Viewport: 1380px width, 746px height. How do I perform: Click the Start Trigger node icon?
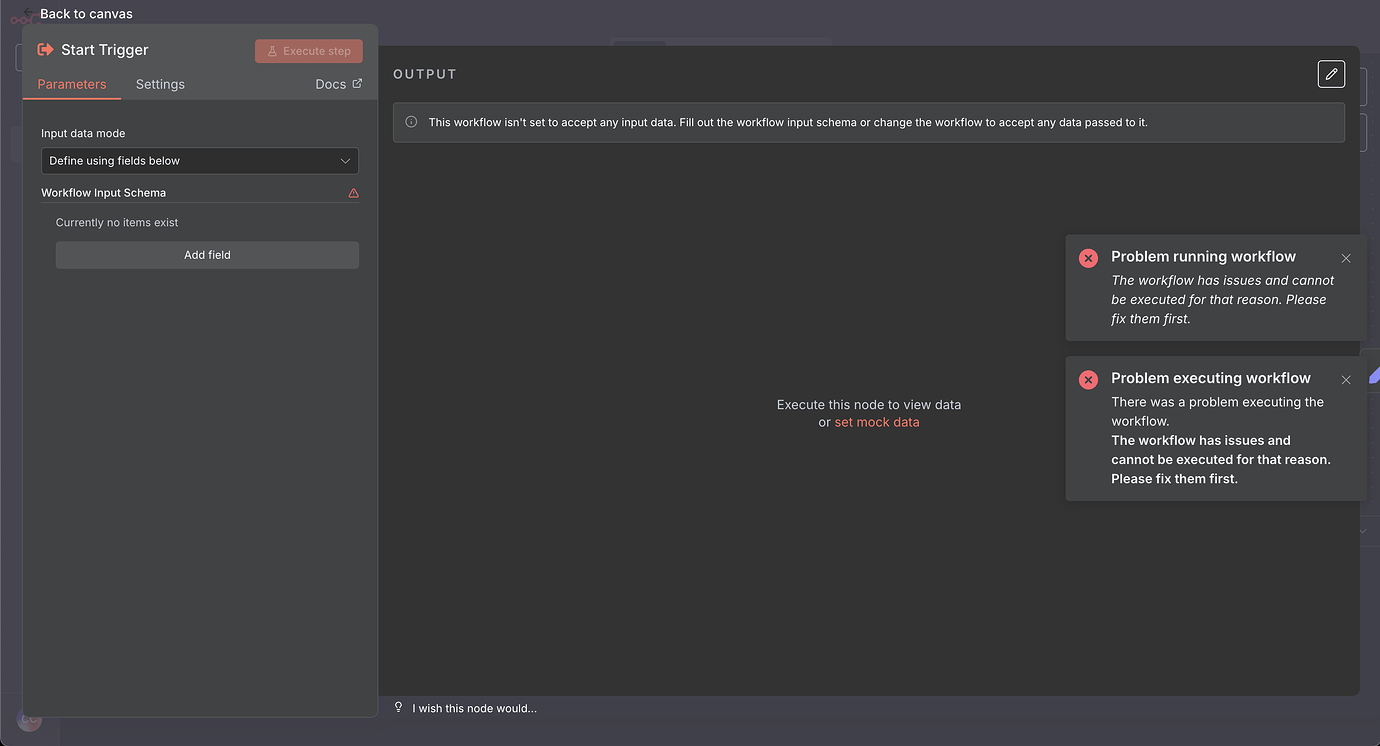44,49
